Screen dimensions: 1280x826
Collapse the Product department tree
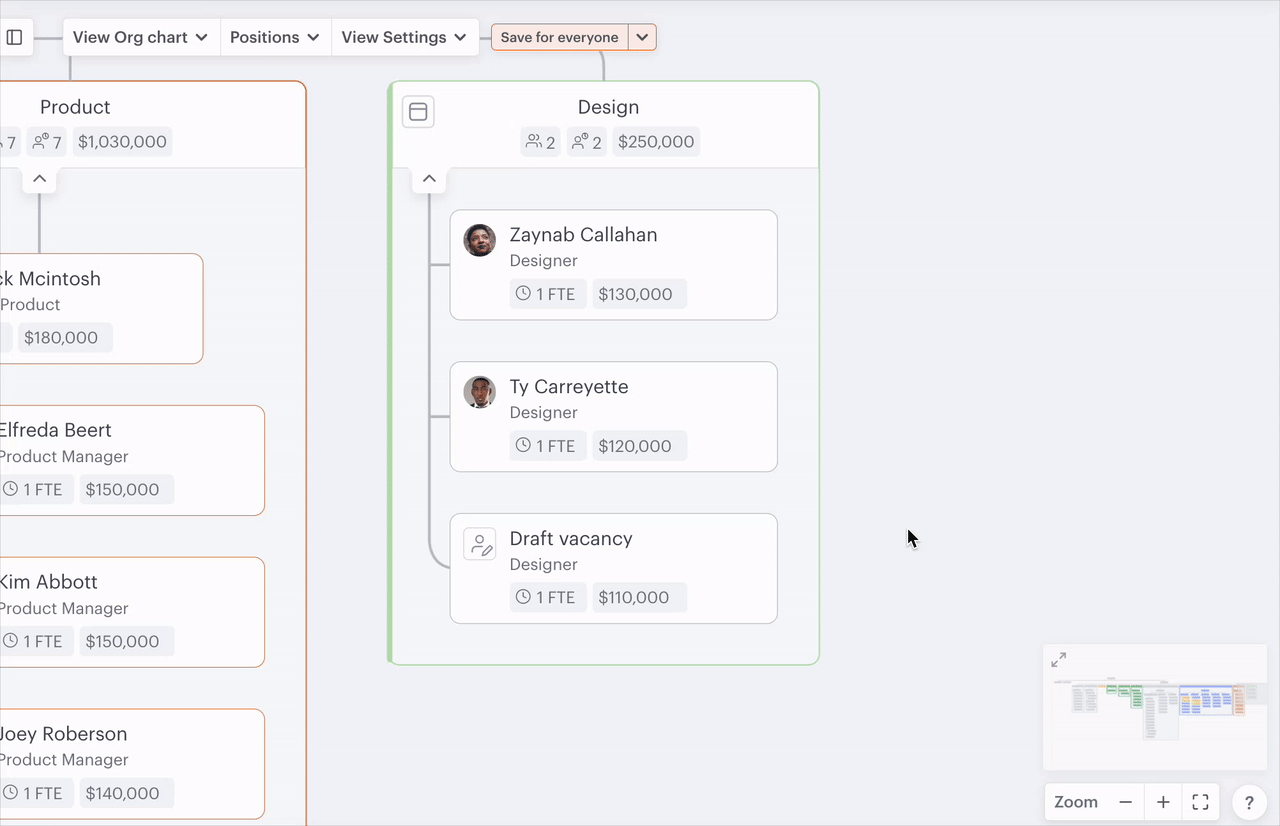39,179
